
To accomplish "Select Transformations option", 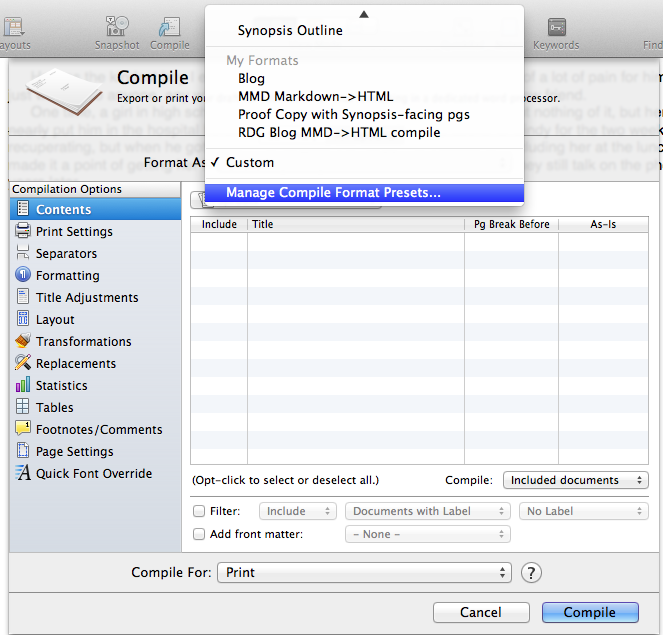I will (96, 341).
